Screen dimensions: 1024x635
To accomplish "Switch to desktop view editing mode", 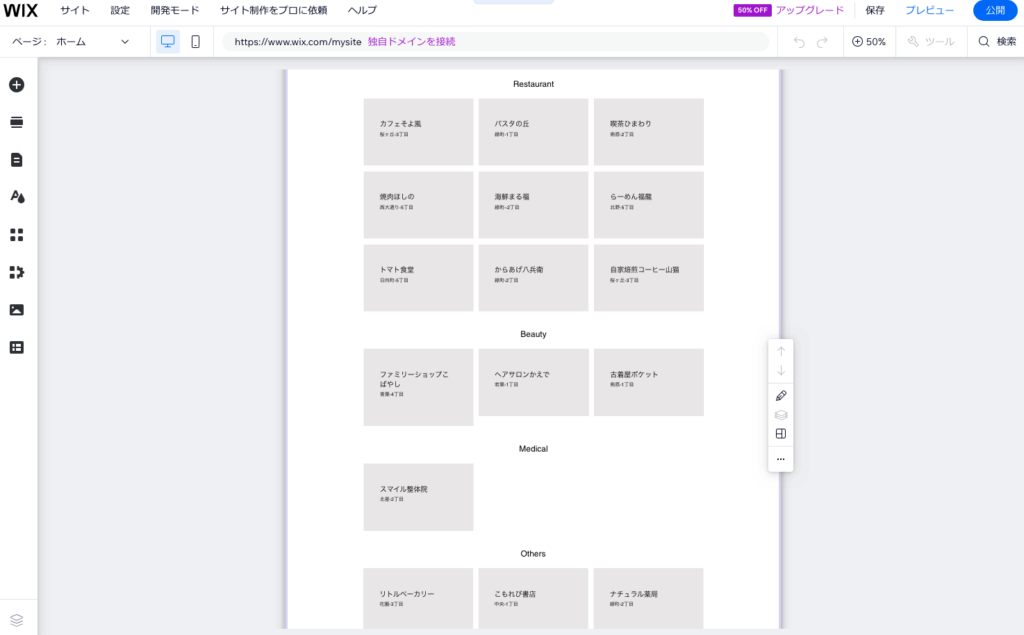I will [x=167, y=42].
